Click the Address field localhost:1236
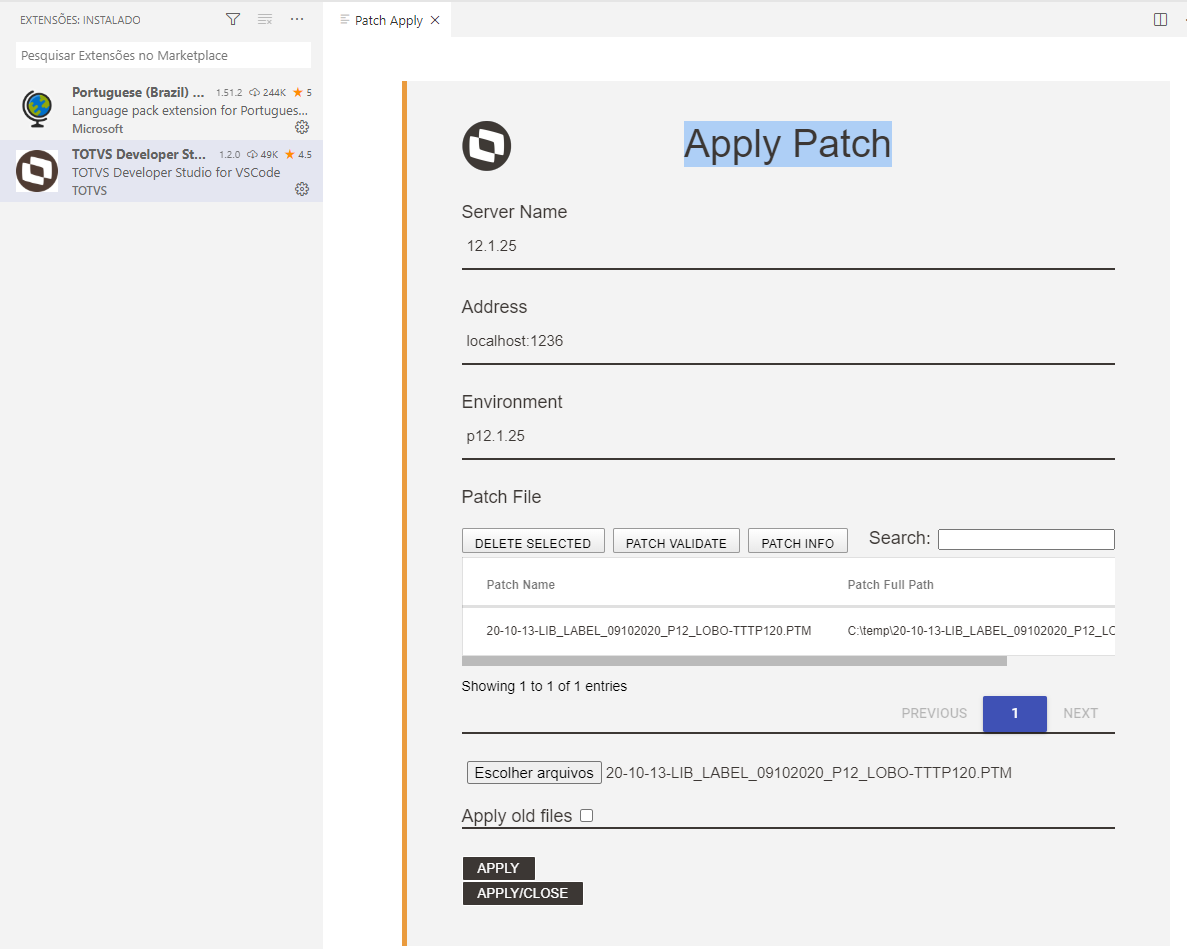 tap(788, 341)
